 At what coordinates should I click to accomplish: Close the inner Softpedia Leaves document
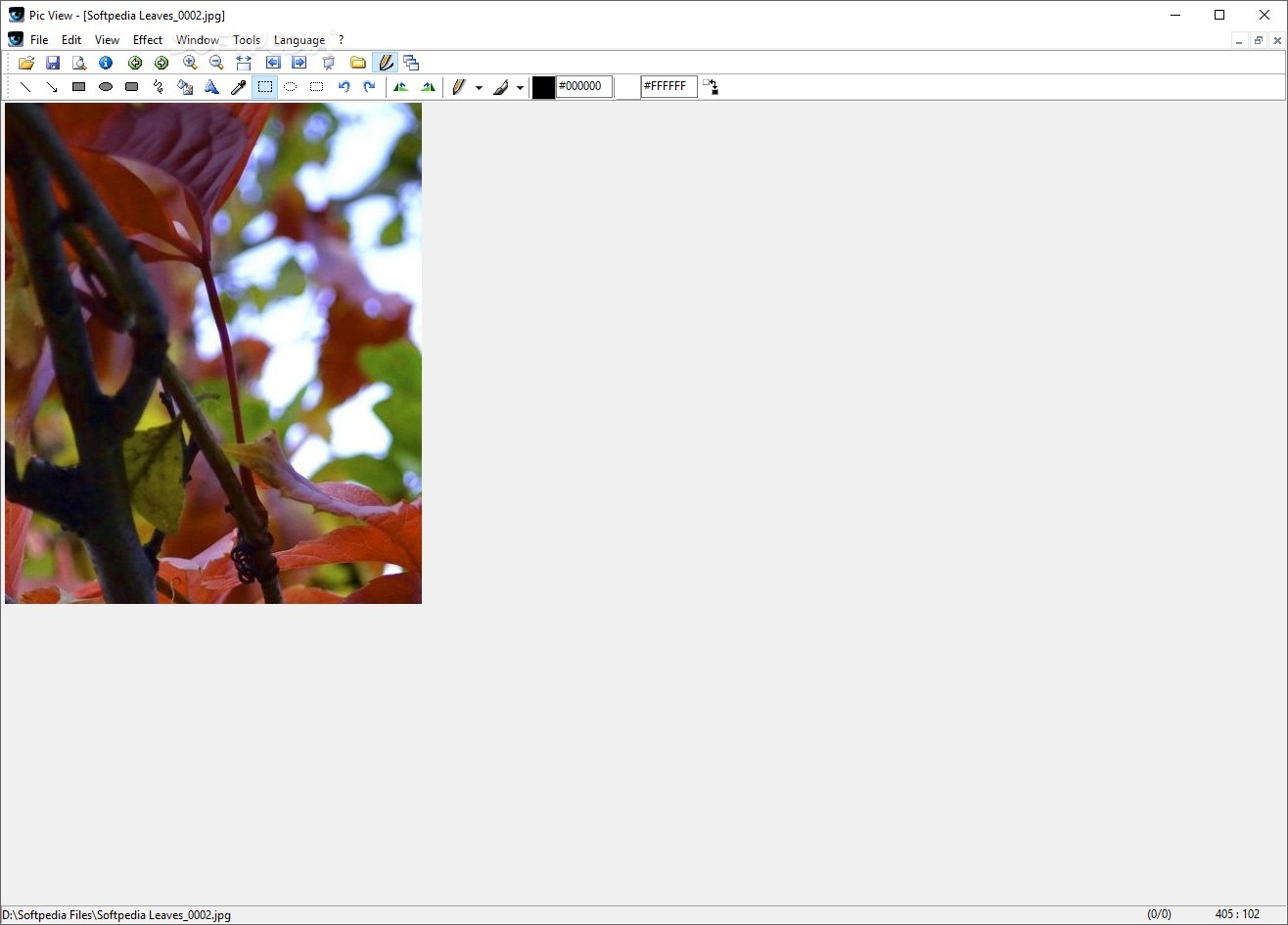coord(1277,41)
